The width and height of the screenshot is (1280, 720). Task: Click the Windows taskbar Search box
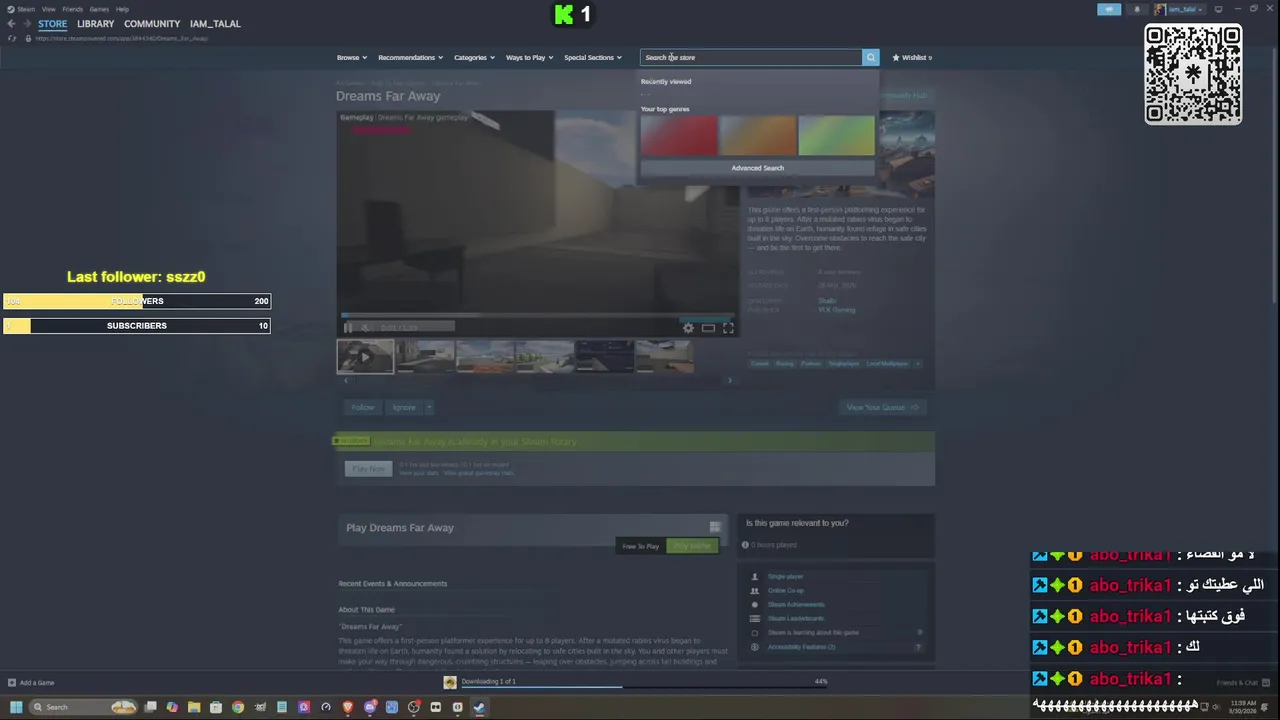(83, 707)
